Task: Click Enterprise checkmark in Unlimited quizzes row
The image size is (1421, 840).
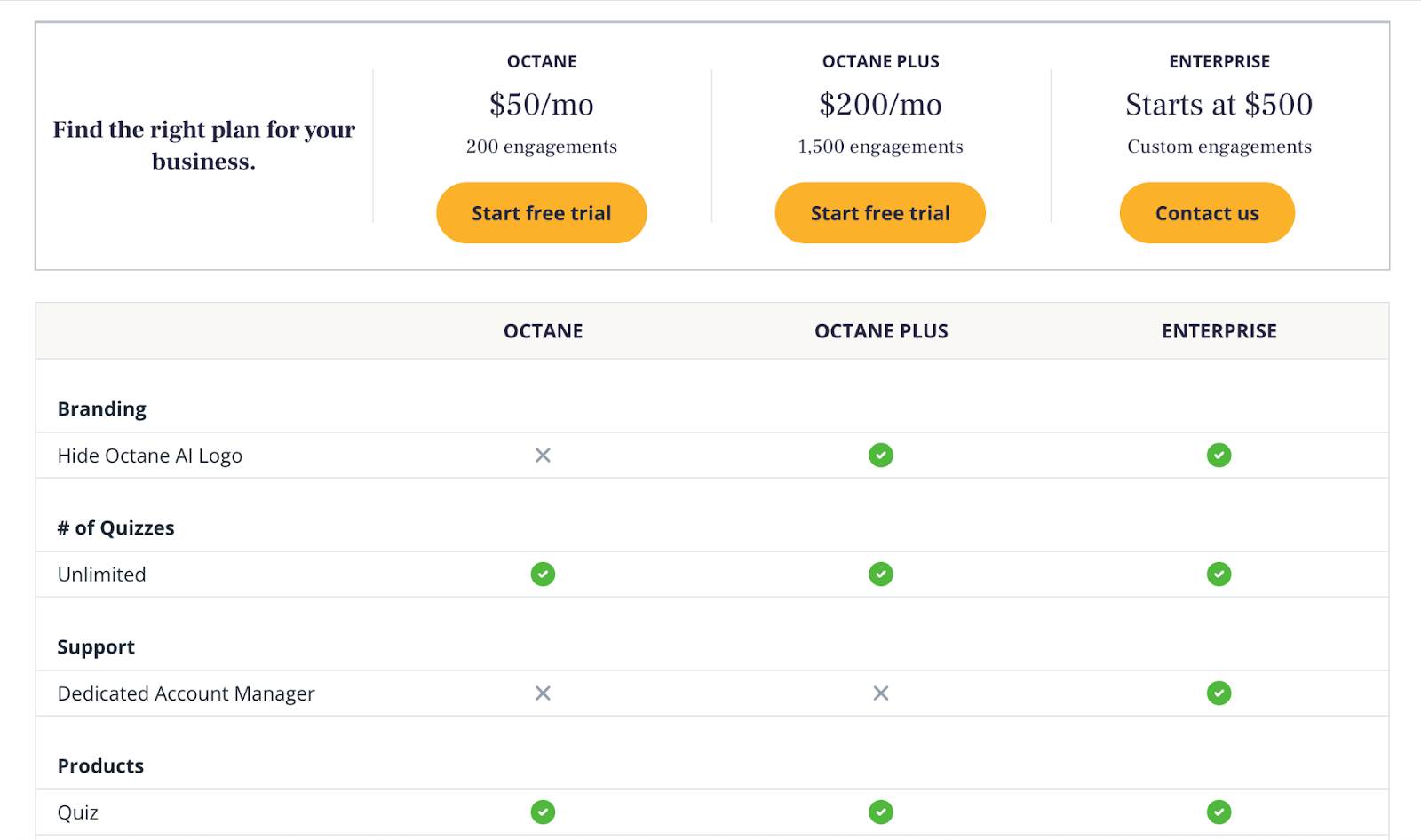Action: pyautogui.click(x=1219, y=575)
